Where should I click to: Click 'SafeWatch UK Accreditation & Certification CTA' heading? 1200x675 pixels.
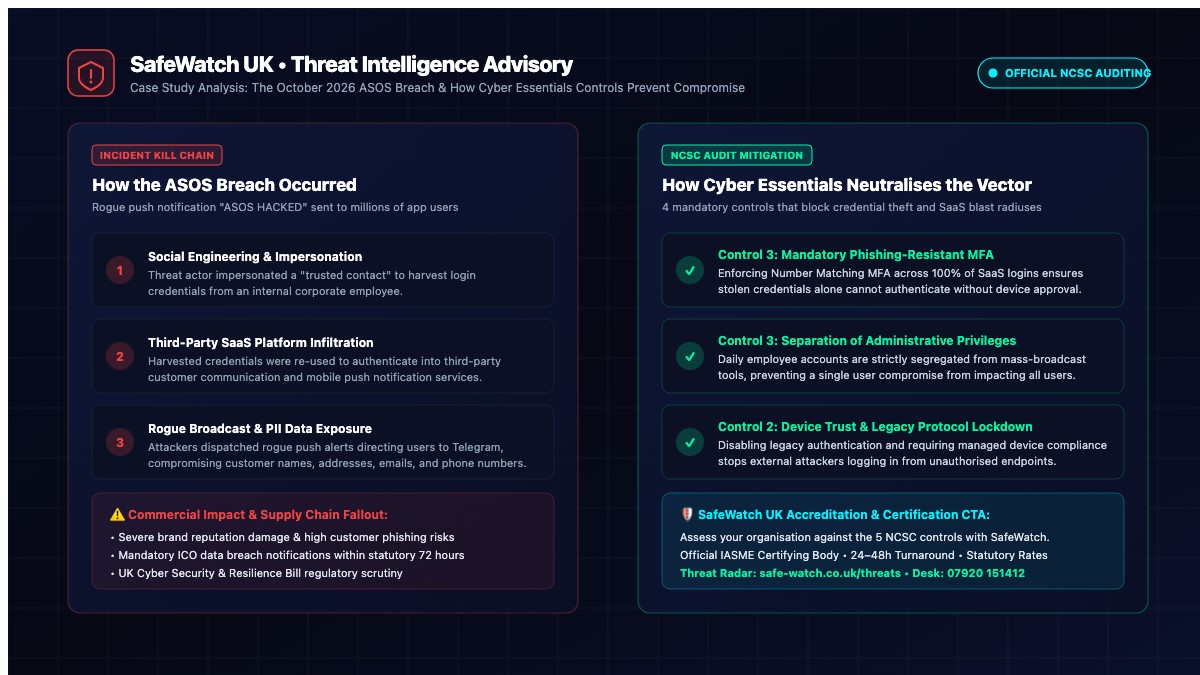pos(843,514)
